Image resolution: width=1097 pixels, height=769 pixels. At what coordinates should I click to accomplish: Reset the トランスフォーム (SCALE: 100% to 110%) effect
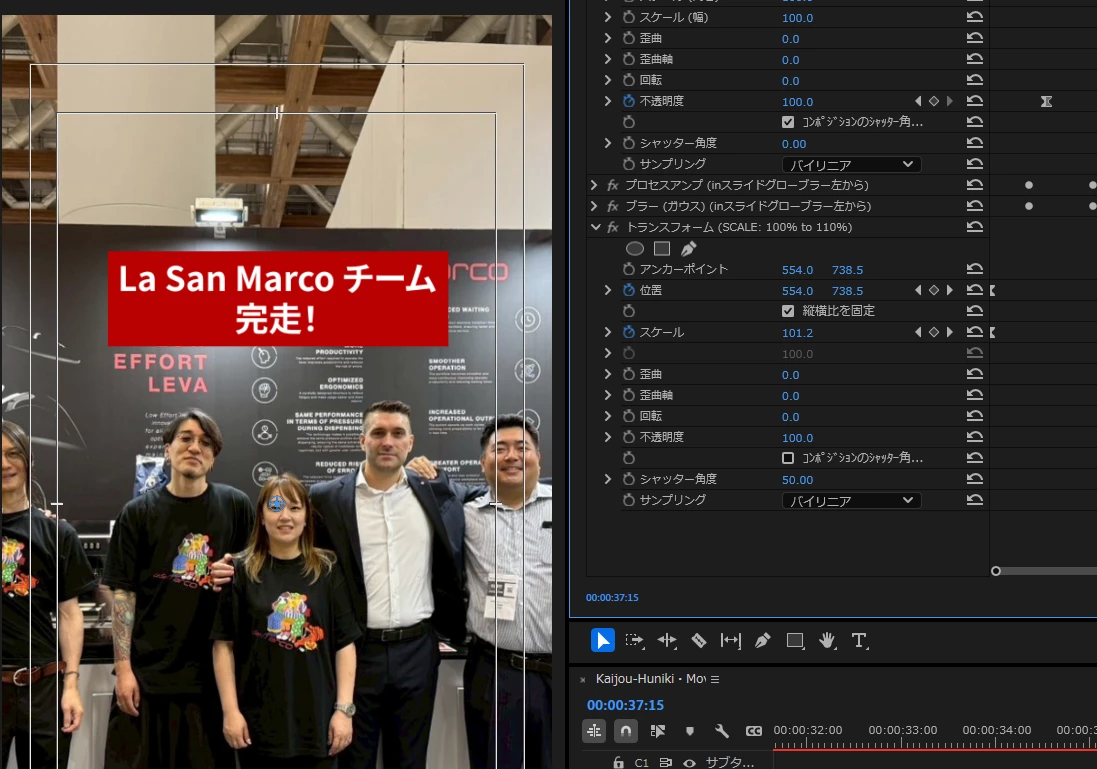975,227
